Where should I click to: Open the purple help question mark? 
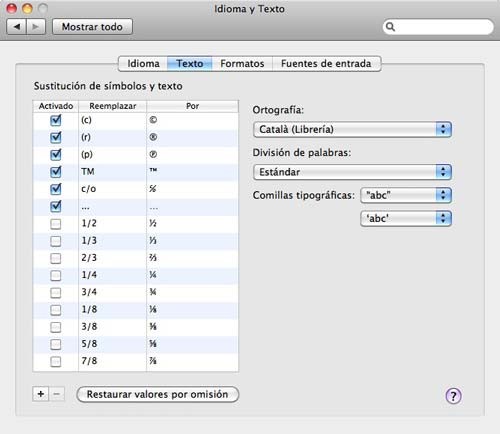click(453, 396)
